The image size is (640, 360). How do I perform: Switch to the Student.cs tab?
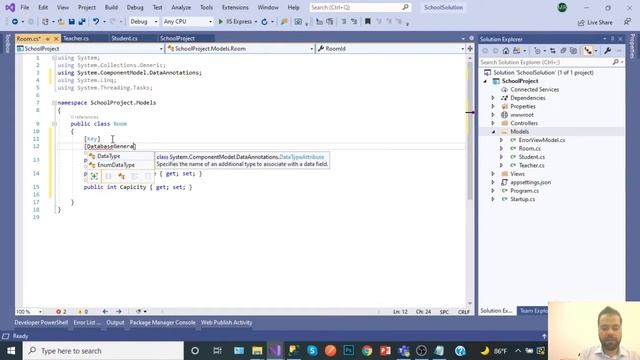tap(124, 38)
